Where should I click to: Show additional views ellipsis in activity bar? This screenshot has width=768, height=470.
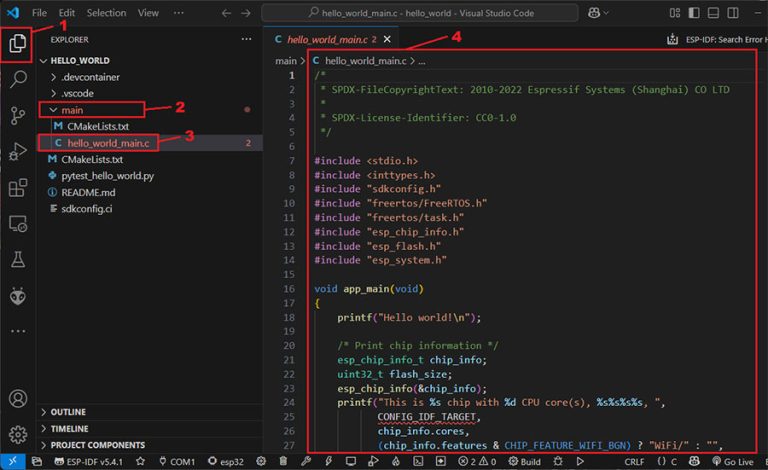(x=18, y=331)
